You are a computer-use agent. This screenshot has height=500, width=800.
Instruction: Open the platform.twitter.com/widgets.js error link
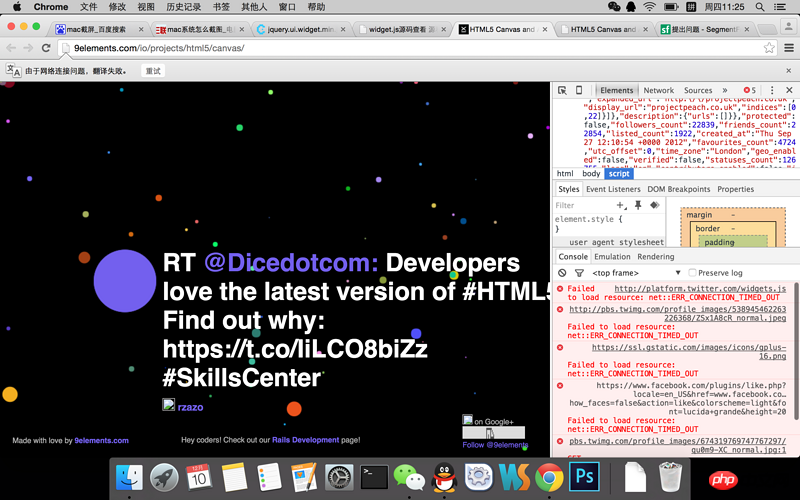(x=700, y=289)
